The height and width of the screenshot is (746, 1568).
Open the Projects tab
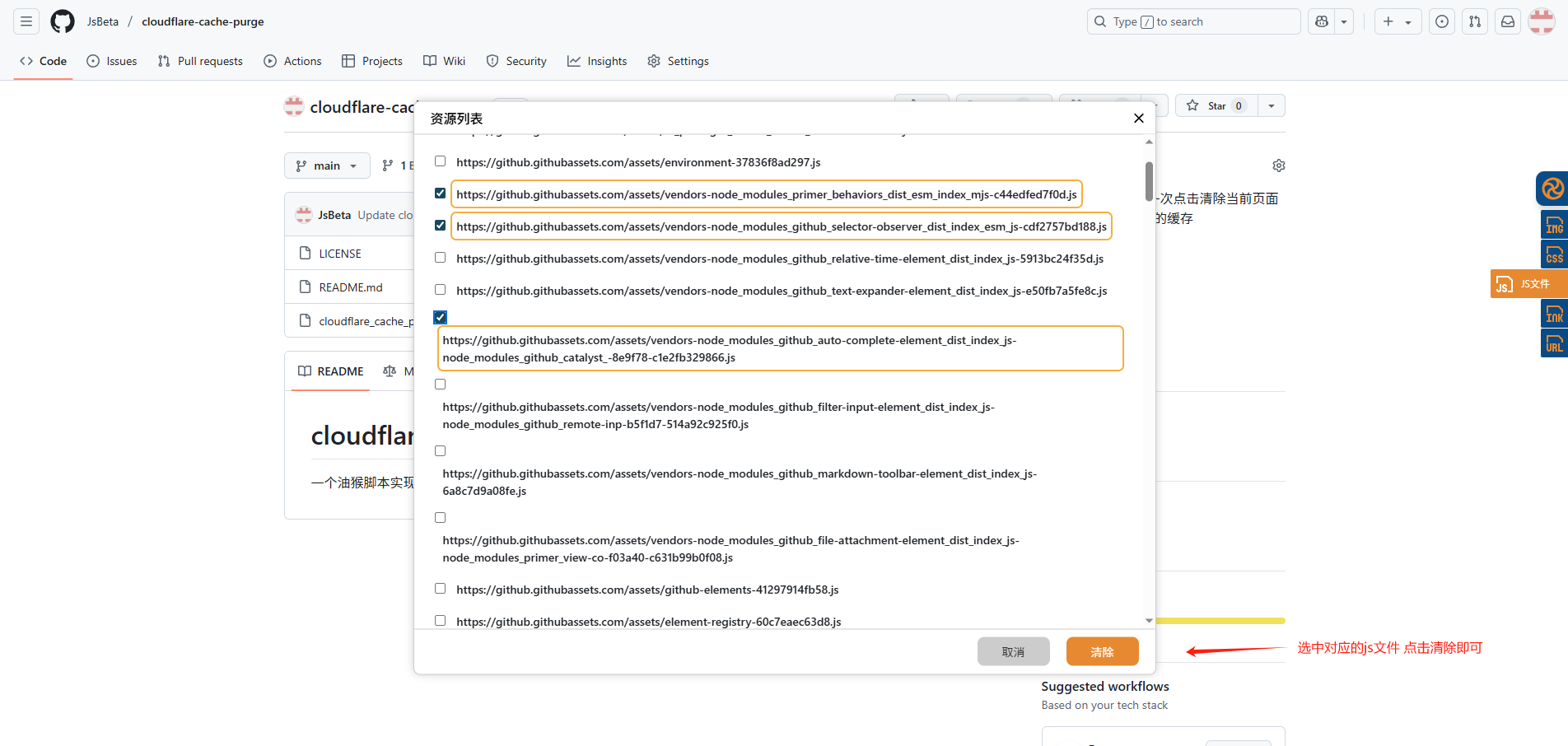[372, 61]
